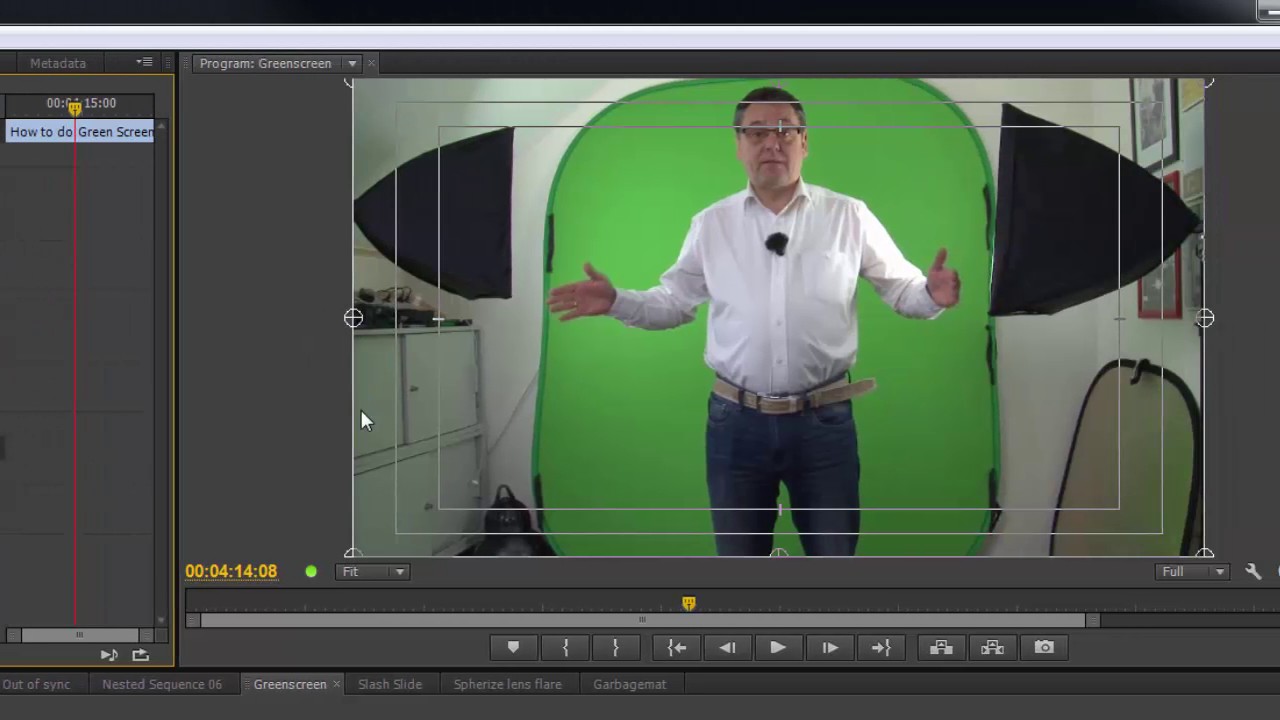Screen dimensions: 1280x720
Task: Open the Fit zoom level dropdown
Action: point(372,572)
